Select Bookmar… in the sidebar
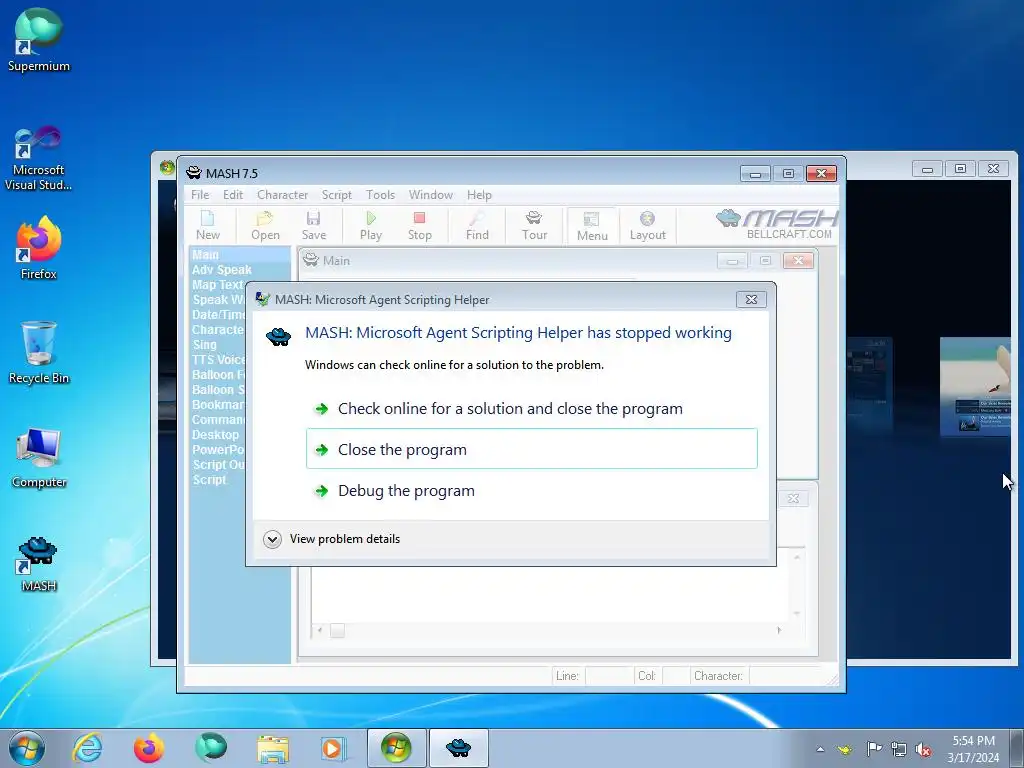The image size is (1024, 768). coord(218,404)
